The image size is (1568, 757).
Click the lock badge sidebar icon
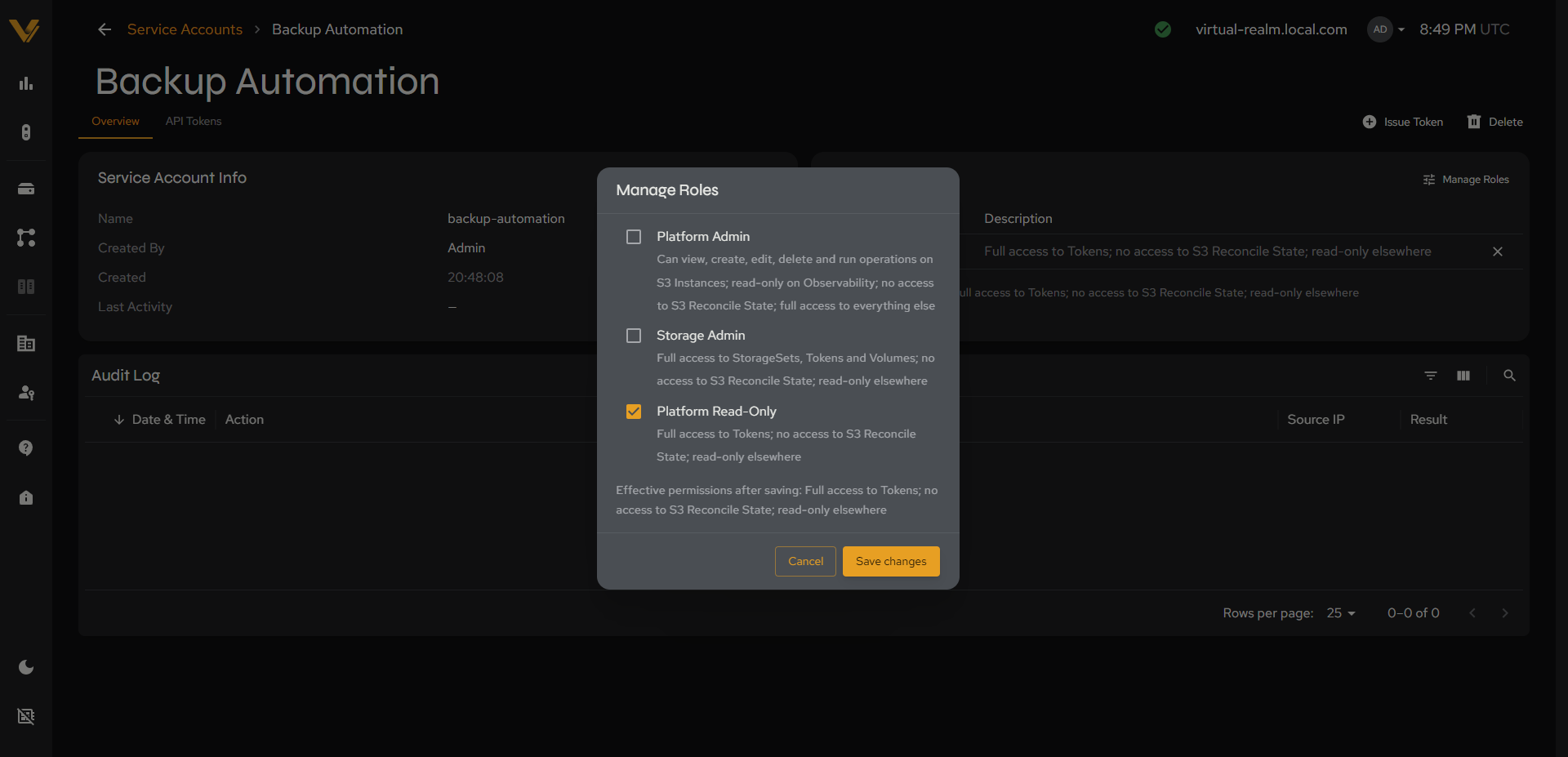pos(26,497)
